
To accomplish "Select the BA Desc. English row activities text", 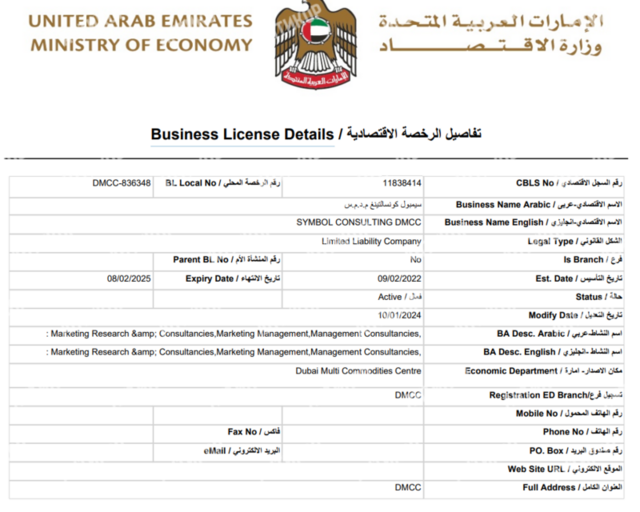I will (x=233, y=352).
